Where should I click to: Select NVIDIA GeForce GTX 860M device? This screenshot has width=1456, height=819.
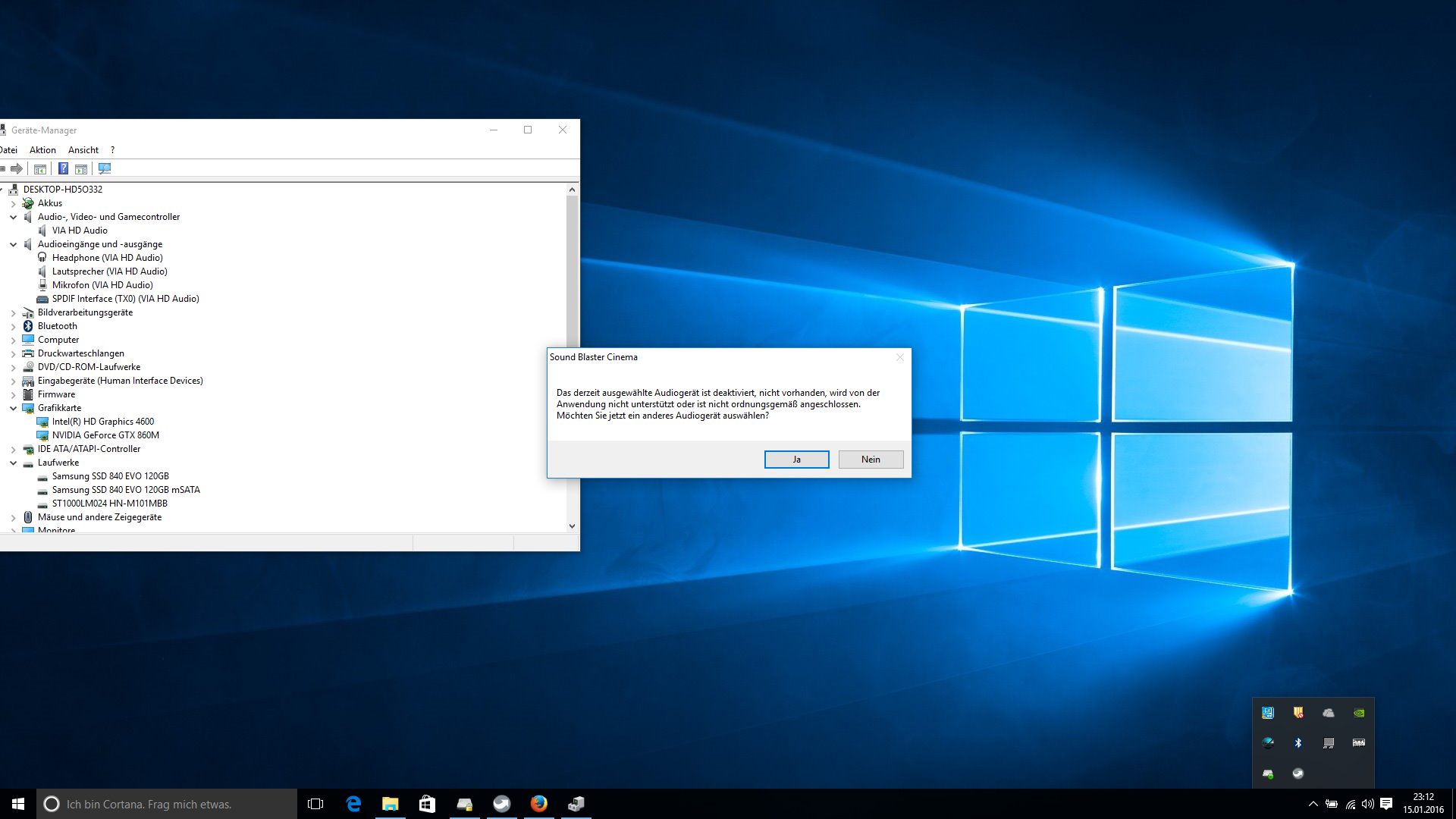105,435
